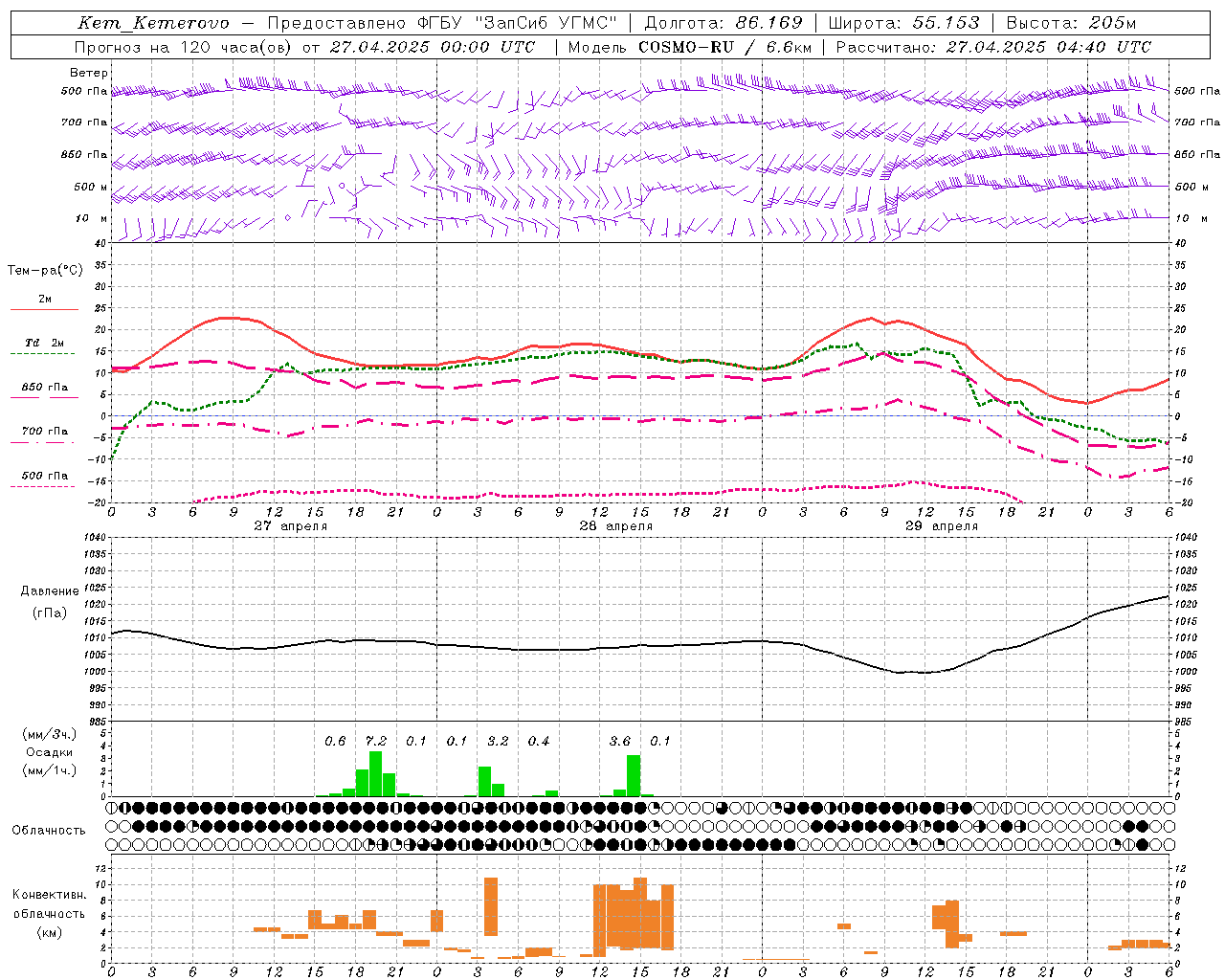Click the 'Конвективн.' convective cloud label

50,895
